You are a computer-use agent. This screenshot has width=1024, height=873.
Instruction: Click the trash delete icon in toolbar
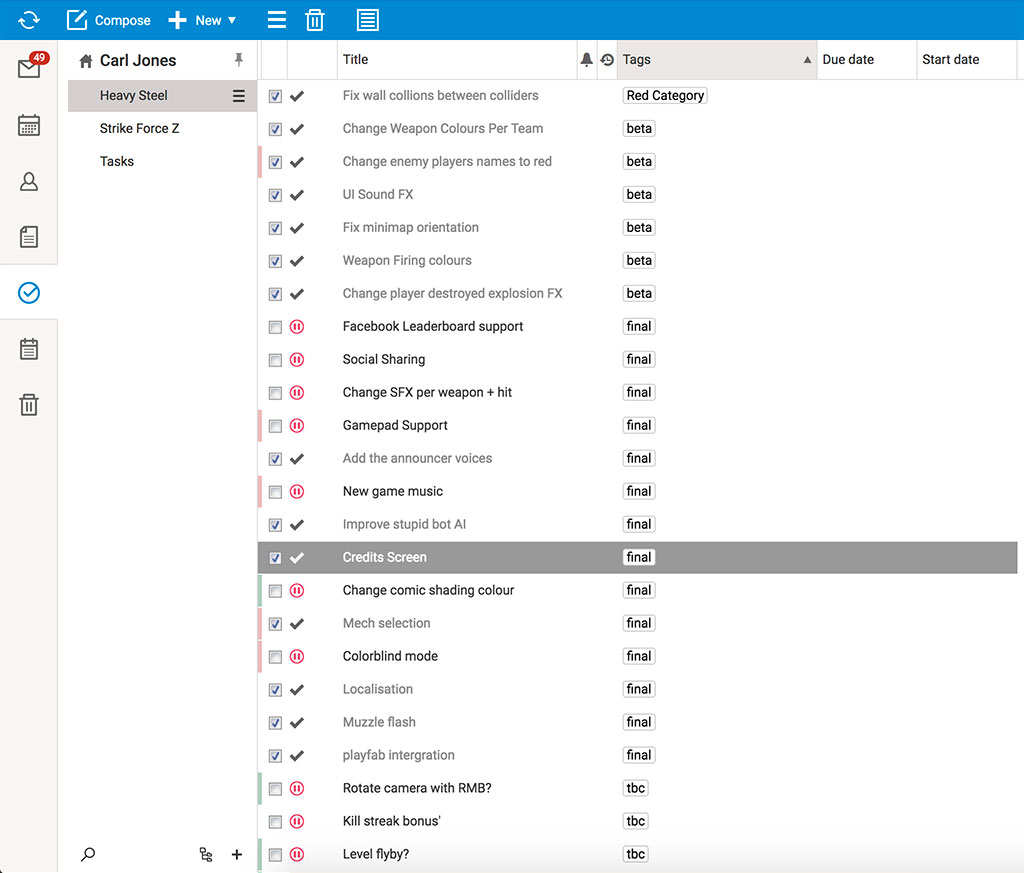click(x=315, y=20)
